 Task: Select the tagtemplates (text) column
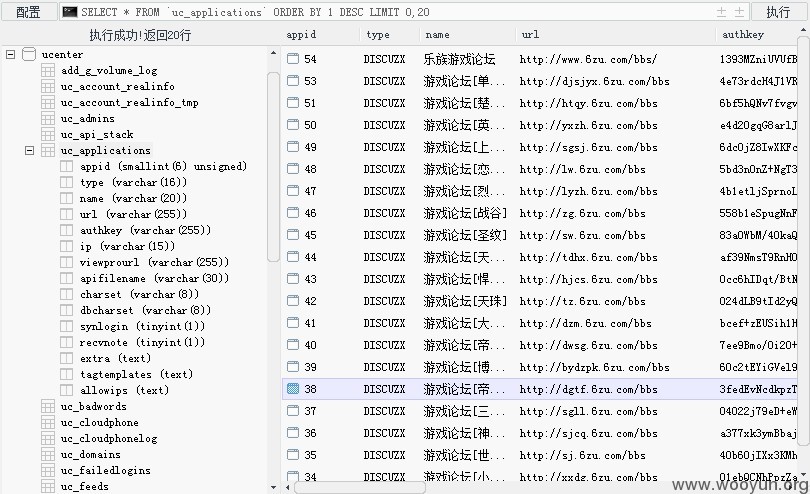click(x=136, y=375)
